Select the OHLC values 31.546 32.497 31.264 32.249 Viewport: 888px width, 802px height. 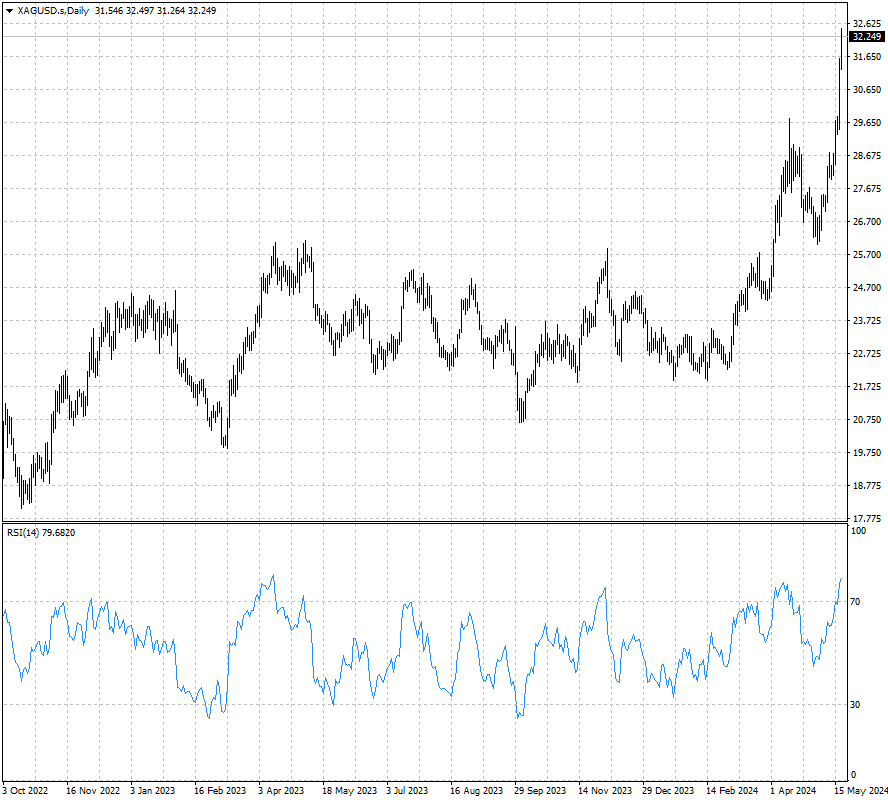click(156, 11)
